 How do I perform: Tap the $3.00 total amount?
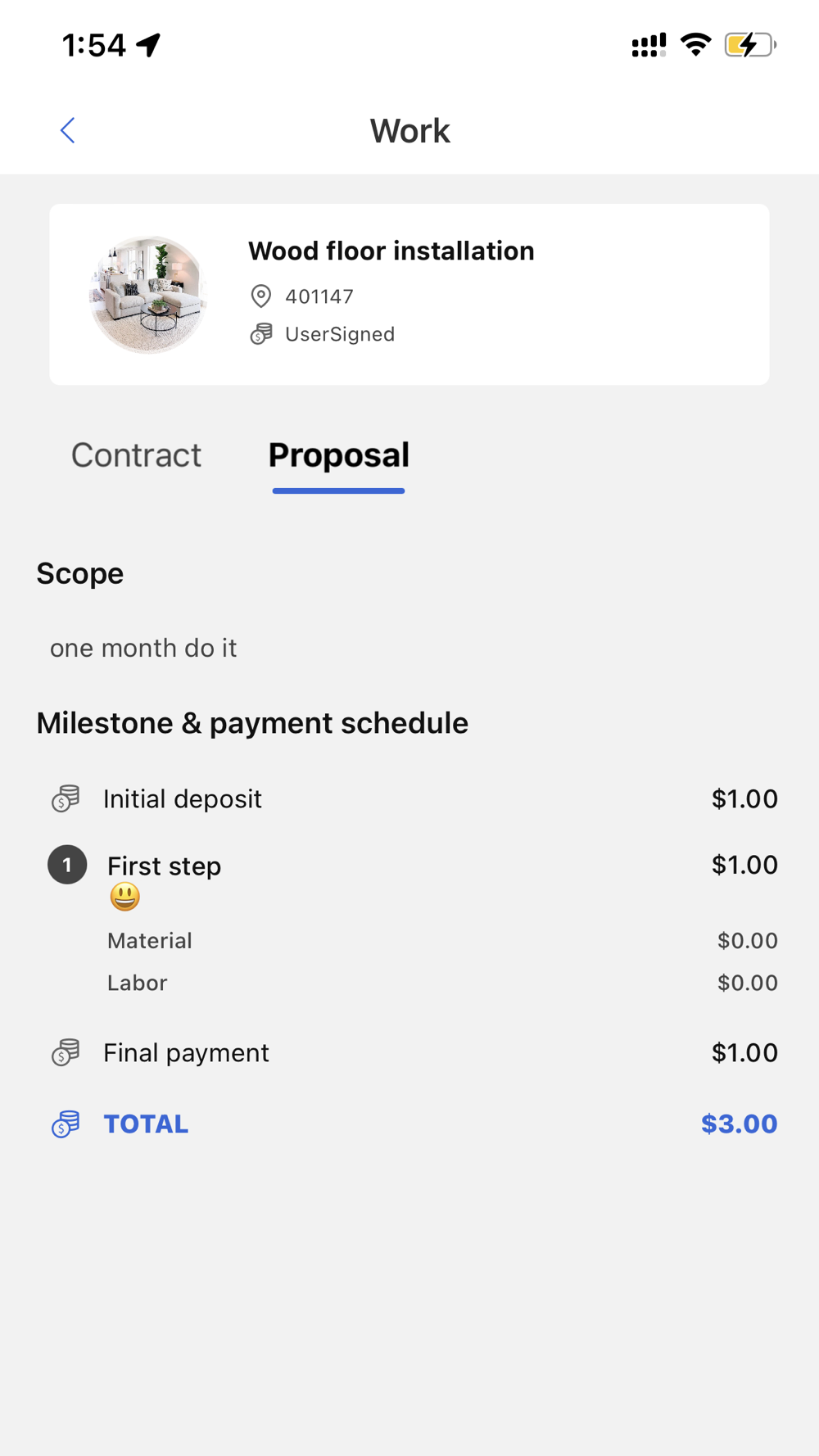click(x=739, y=1124)
